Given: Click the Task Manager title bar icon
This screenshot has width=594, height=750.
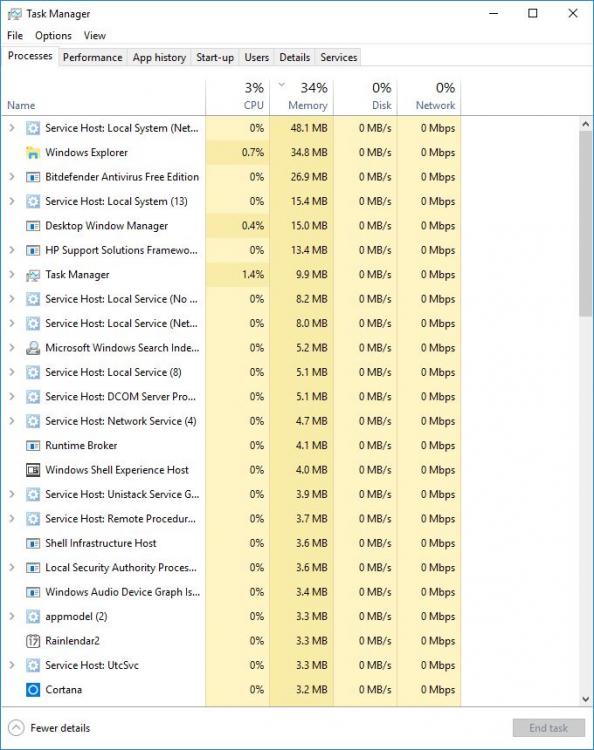Looking at the screenshot, I should click(15, 14).
